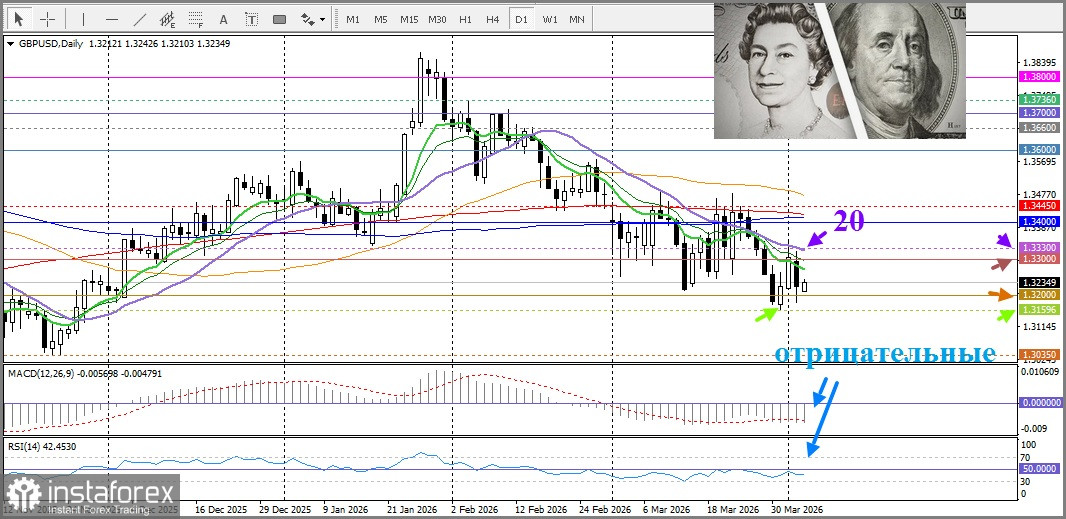Click the 1.38395 price scale value
This screenshot has width=1066, height=519.
click(x=1040, y=61)
